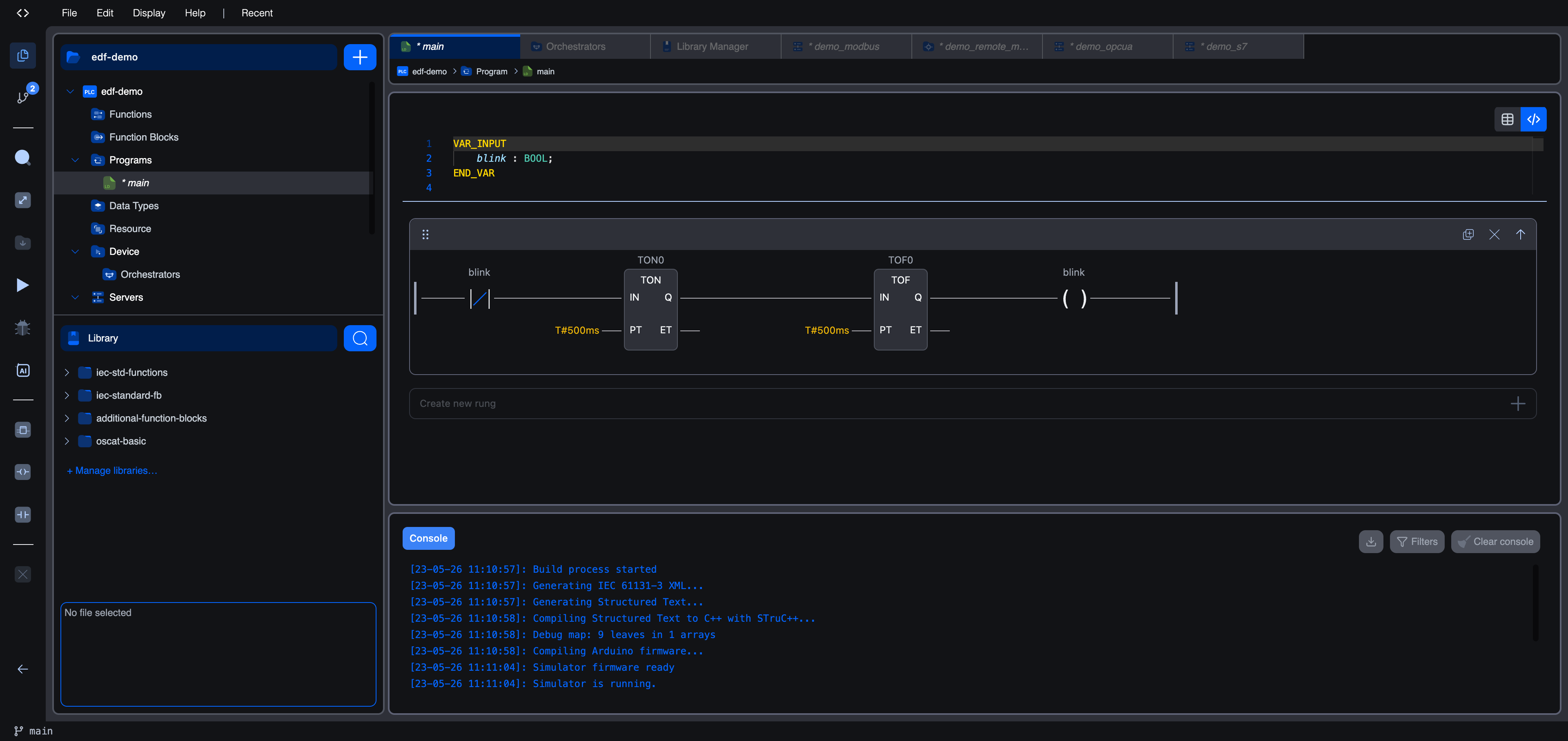The image size is (1568, 741).
Task: Open the project files sidebar icon
Action: pos(22,56)
